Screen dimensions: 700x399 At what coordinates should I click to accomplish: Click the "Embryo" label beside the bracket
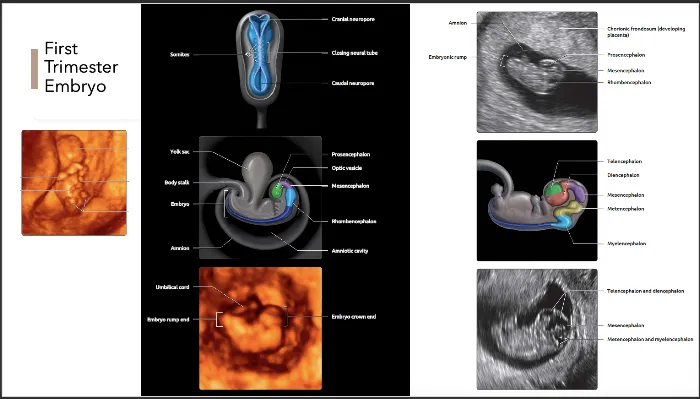[x=180, y=204]
